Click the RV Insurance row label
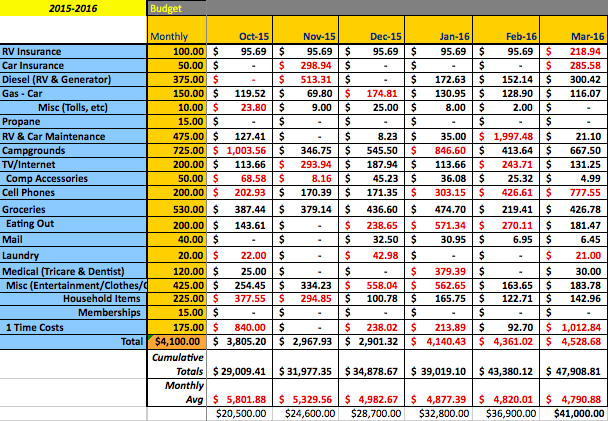 pos(73,51)
